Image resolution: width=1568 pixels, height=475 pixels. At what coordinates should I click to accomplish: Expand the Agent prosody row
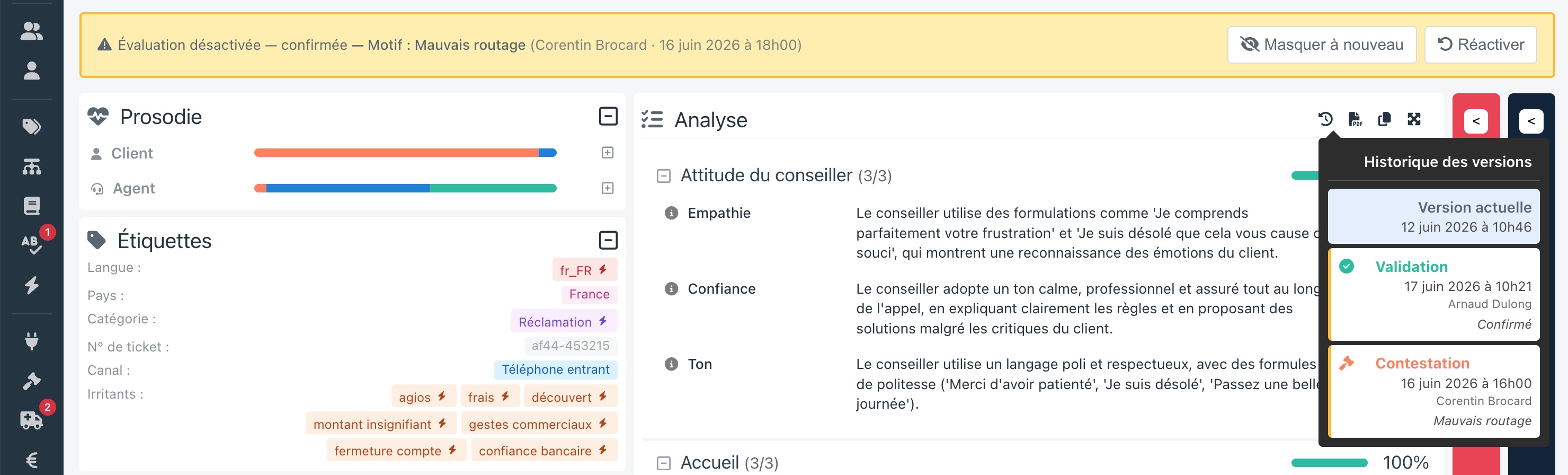pos(608,188)
